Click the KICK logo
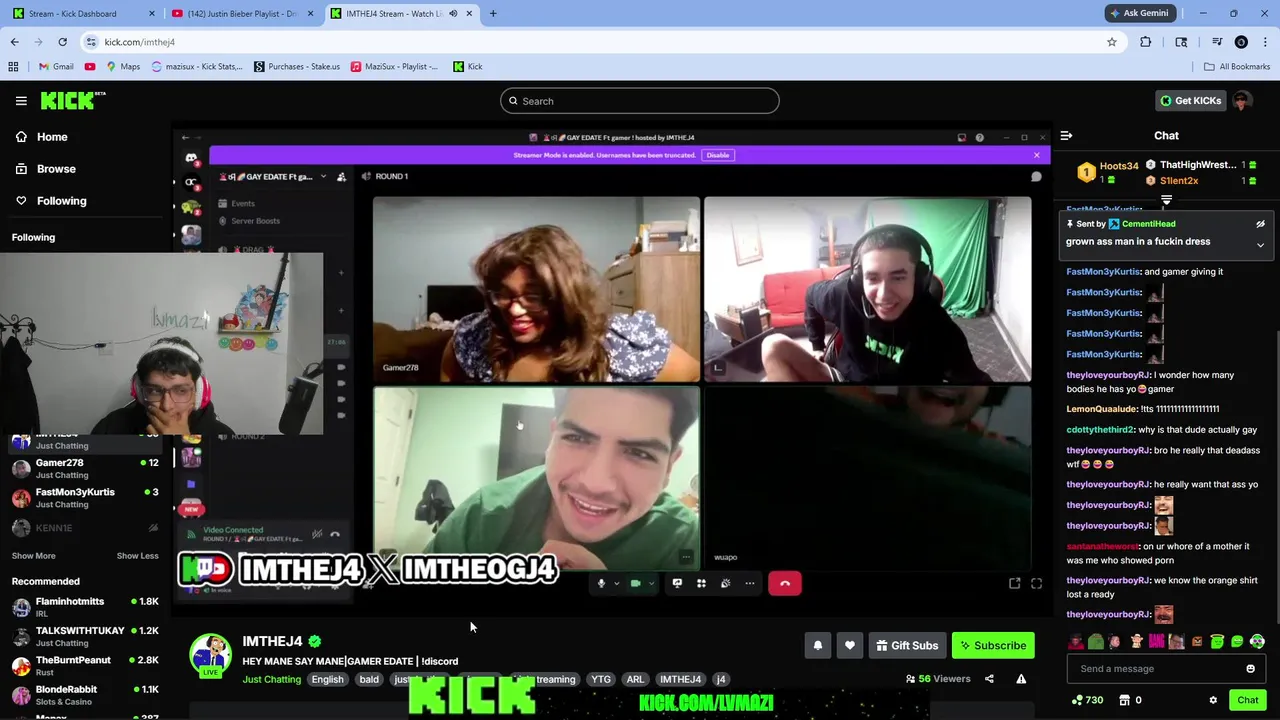1280x720 pixels. coord(72,100)
